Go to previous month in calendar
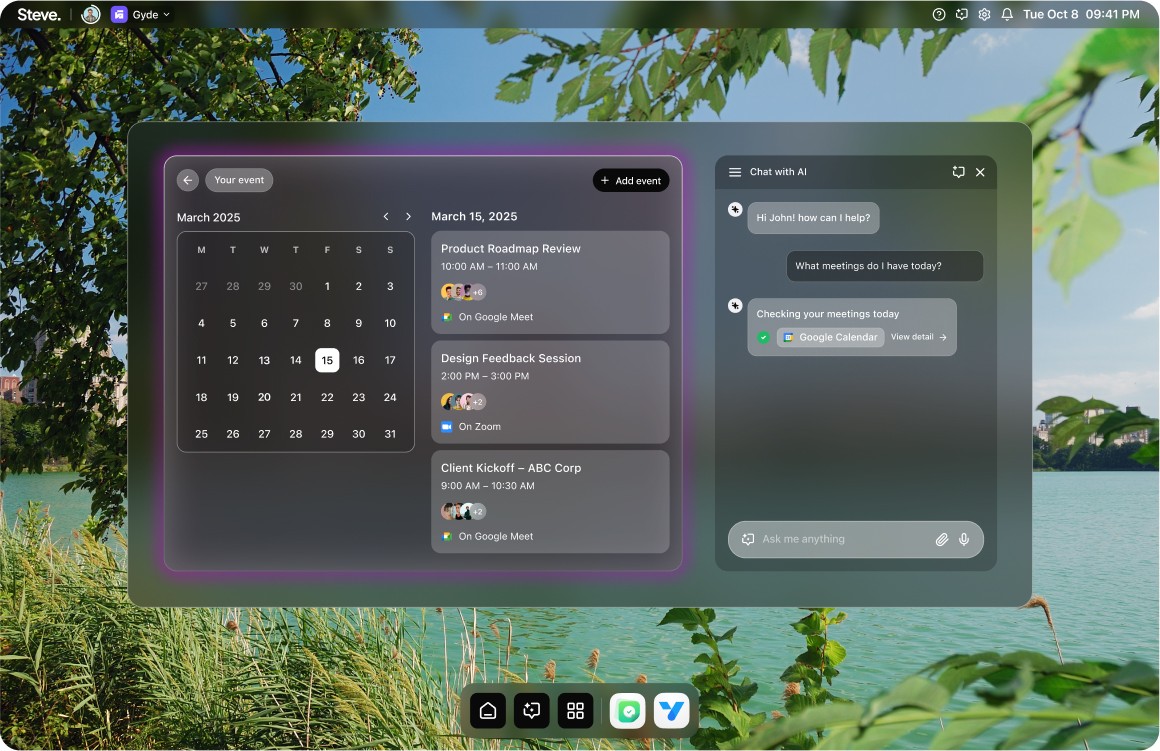 click(x=385, y=217)
